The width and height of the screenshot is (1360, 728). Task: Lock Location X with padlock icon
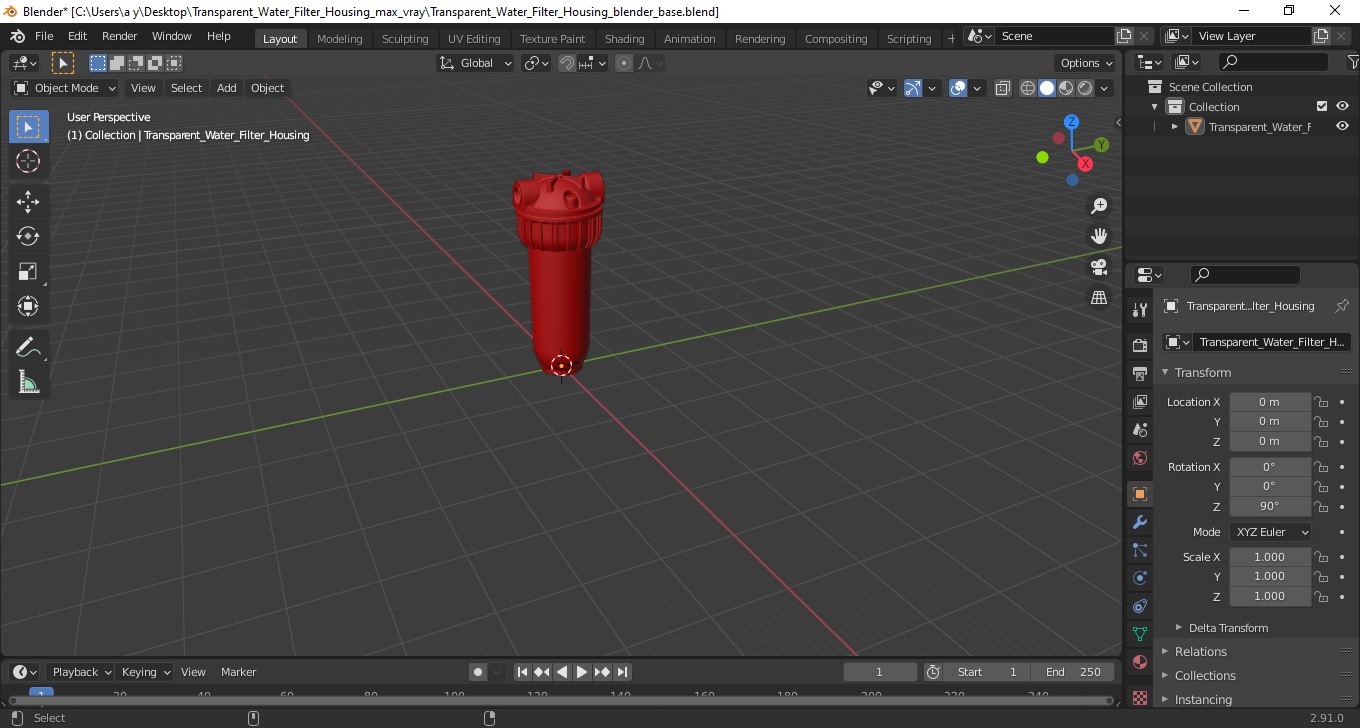[x=1321, y=402]
